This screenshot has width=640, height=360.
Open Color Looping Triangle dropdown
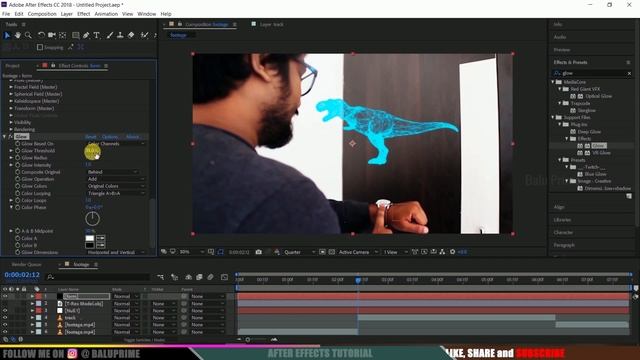click(116, 193)
